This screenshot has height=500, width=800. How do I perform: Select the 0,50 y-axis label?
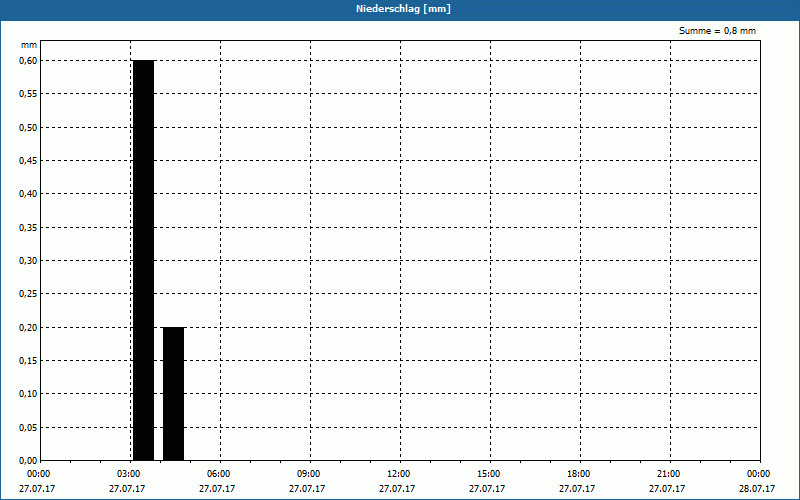[28, 127]
